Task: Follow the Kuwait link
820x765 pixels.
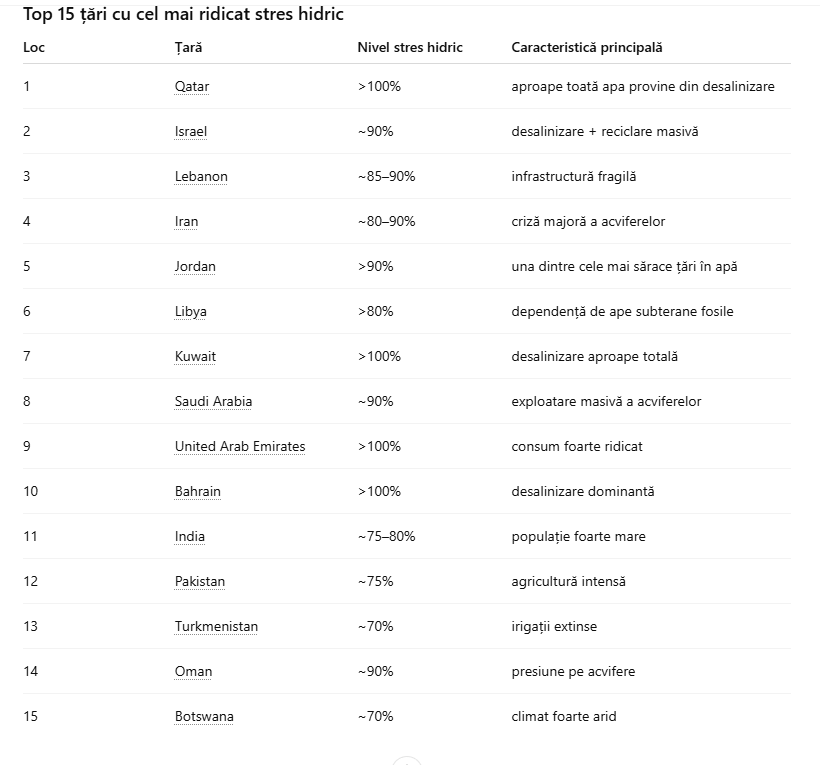Action: point(195,357)
